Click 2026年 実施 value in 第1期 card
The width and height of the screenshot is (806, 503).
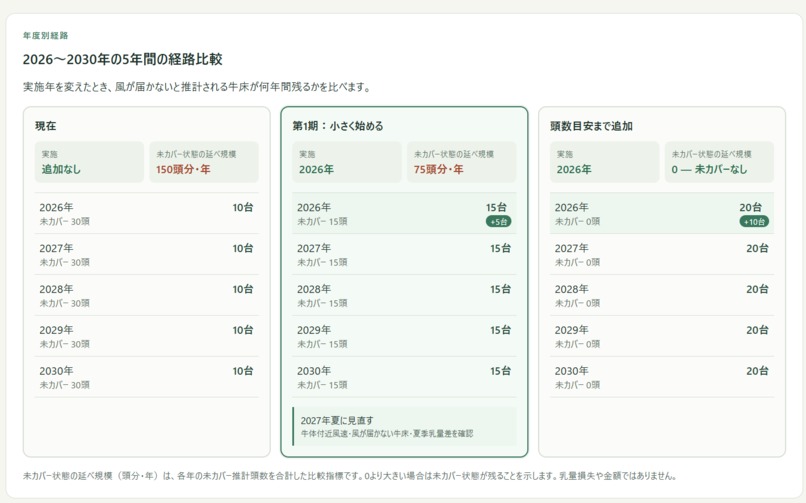coord(316,169)
